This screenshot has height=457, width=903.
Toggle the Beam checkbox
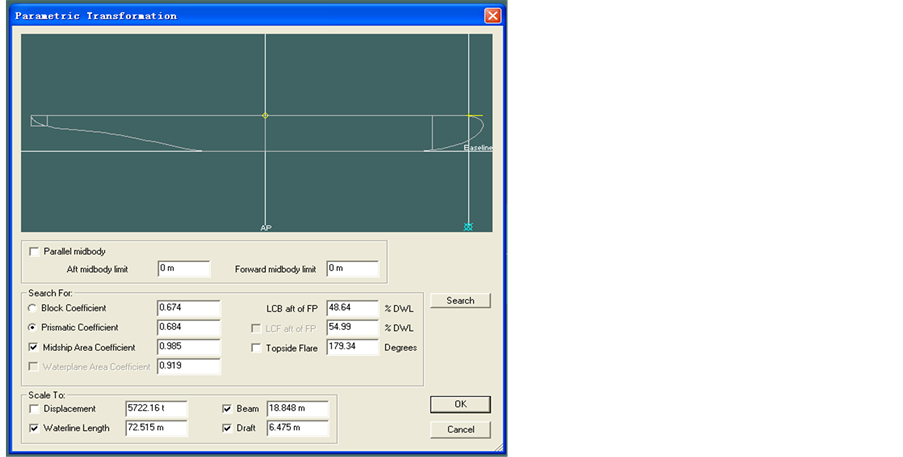click(x=227, y=409)
